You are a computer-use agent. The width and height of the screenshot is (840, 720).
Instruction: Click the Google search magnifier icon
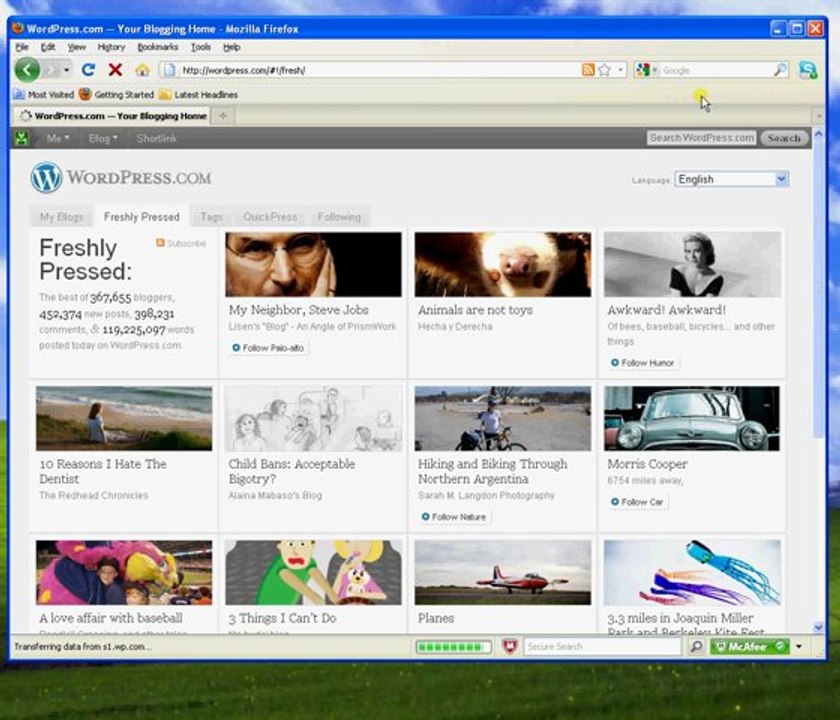point(781,70)
